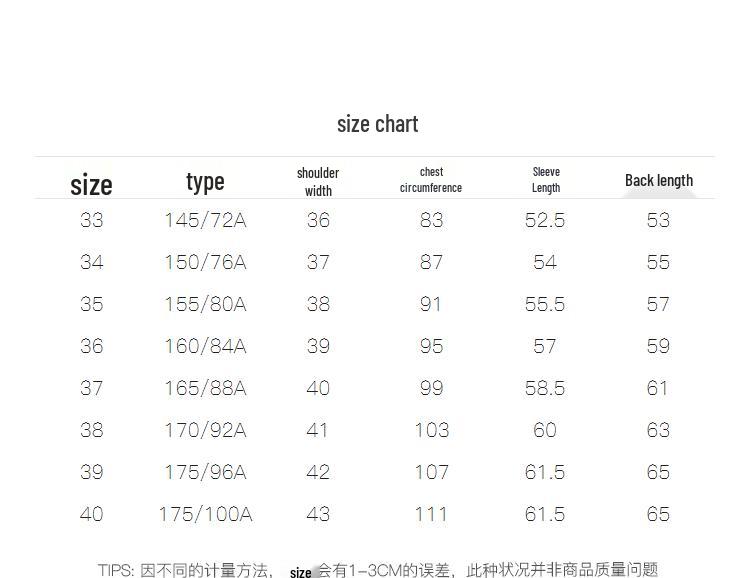Click sleeve length value 58.5

tap(545, 388)
